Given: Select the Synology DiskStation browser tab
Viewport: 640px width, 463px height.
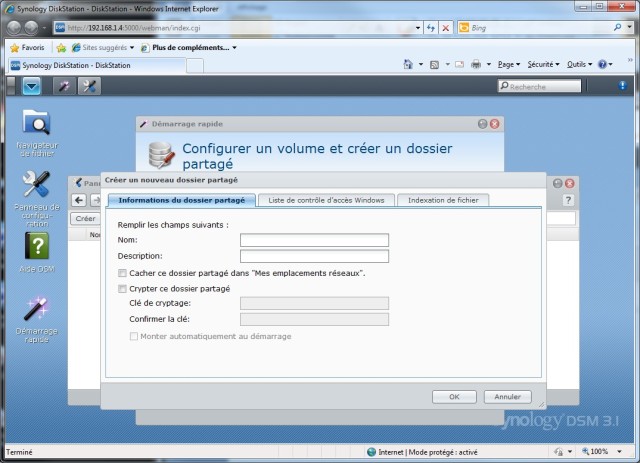Looking at the screenshot, I should coord(97,65).
